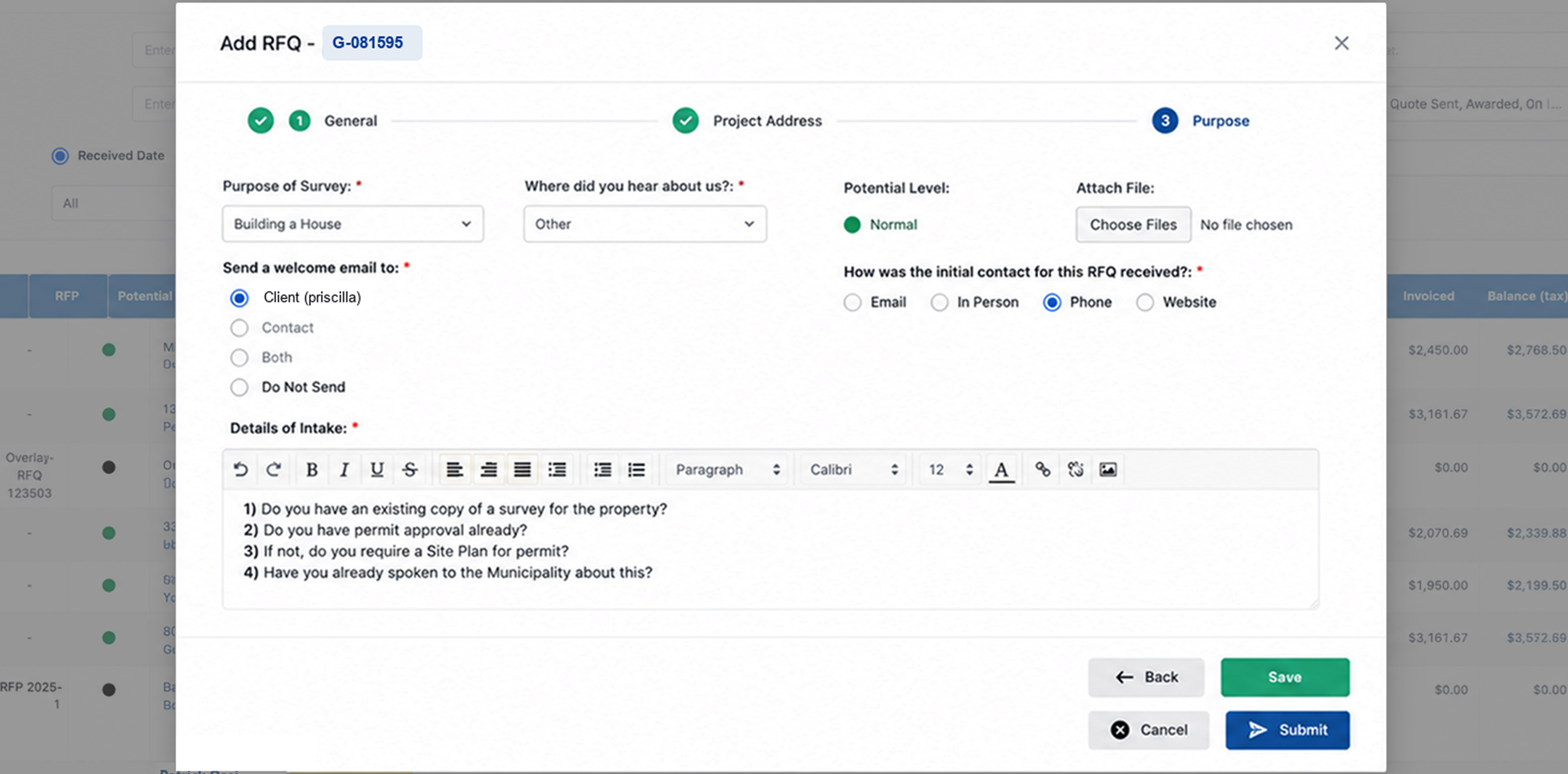1568x774 pixels.
Task: Align intake text to the left
Action: tap(454, 469)
